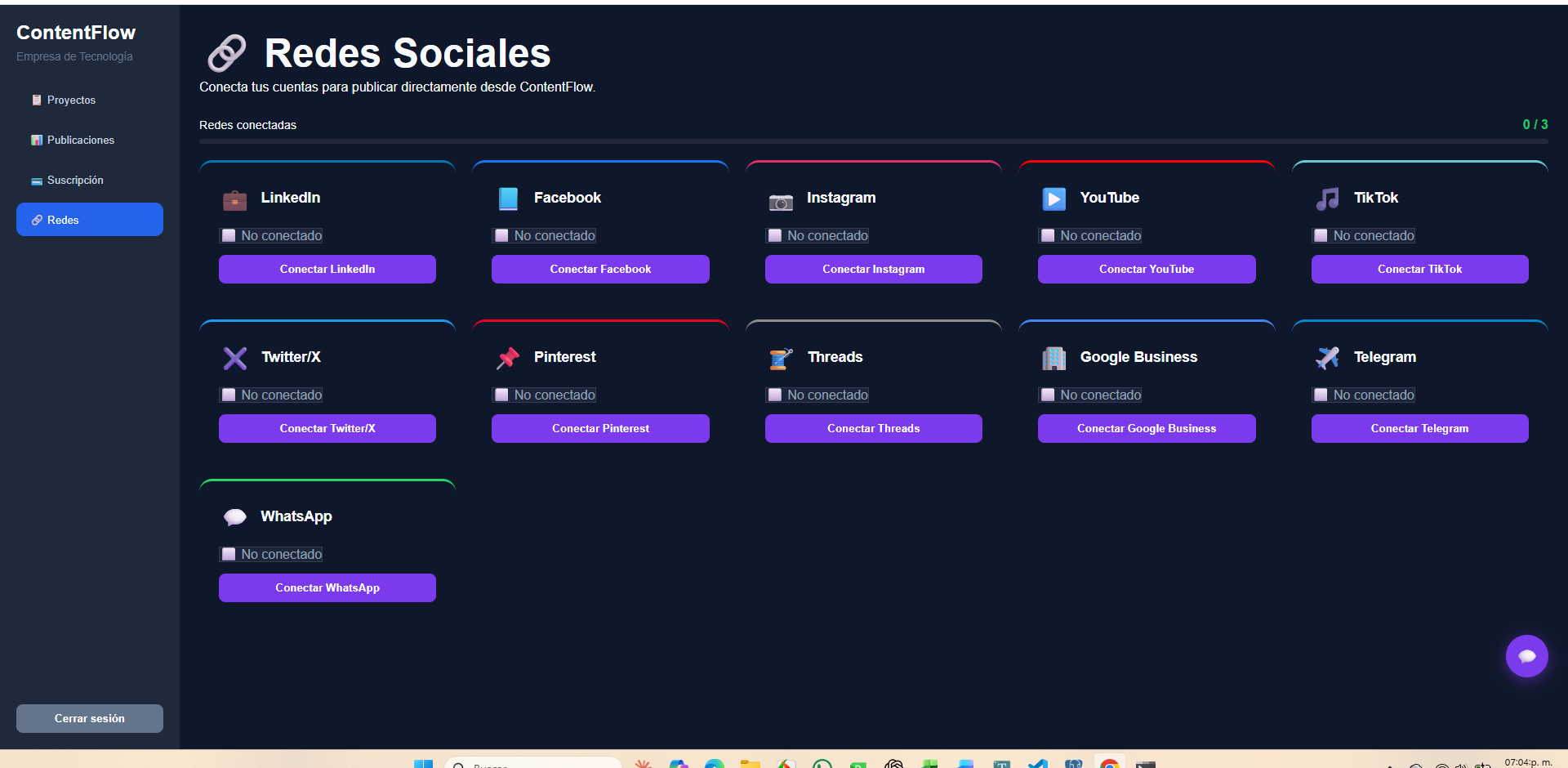The height and width of the screenshot is (768, 1568).
Task: Open the Windows Start menu
Action: [423, 764]
